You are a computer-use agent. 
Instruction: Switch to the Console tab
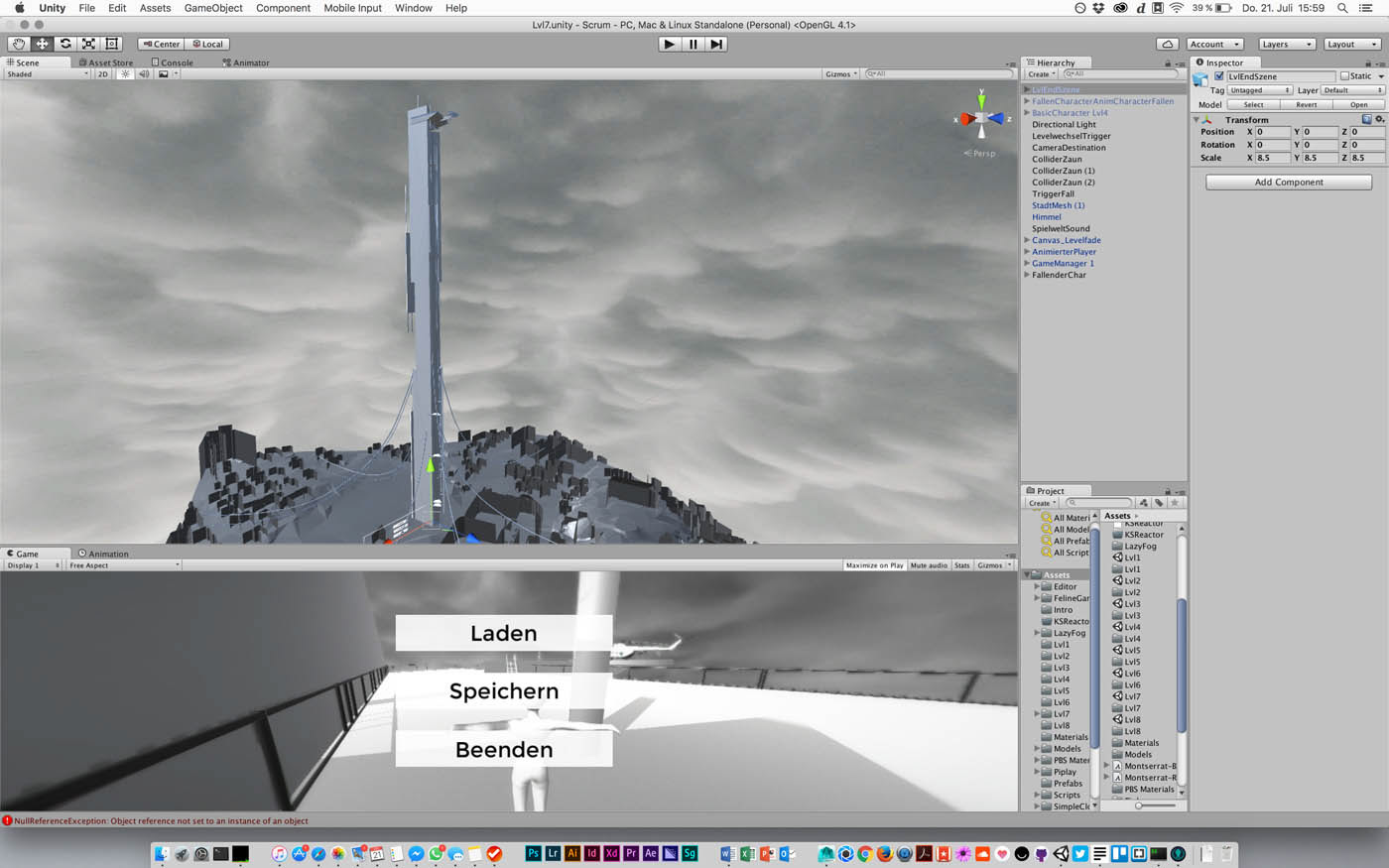click(x=173, y=62)
